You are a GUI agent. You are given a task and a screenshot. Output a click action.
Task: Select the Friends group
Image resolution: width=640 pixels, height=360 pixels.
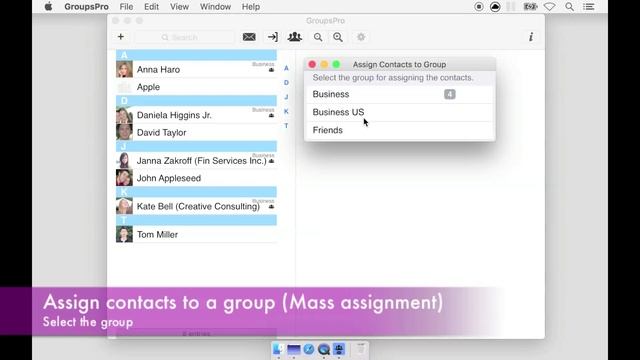pos(400,130)
